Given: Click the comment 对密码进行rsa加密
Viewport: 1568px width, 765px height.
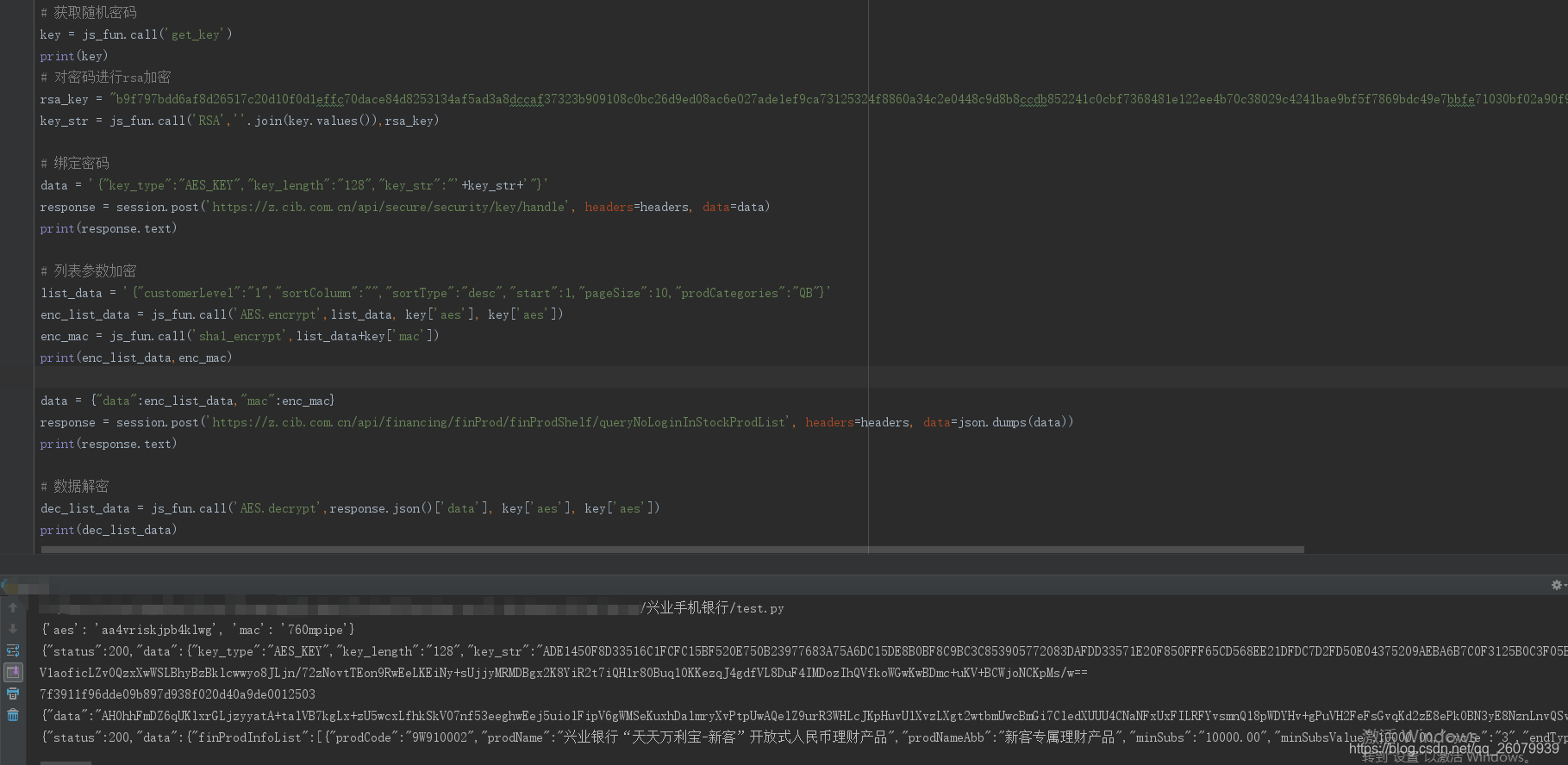Looking at the screenshot, I should [x=106, y=78].
